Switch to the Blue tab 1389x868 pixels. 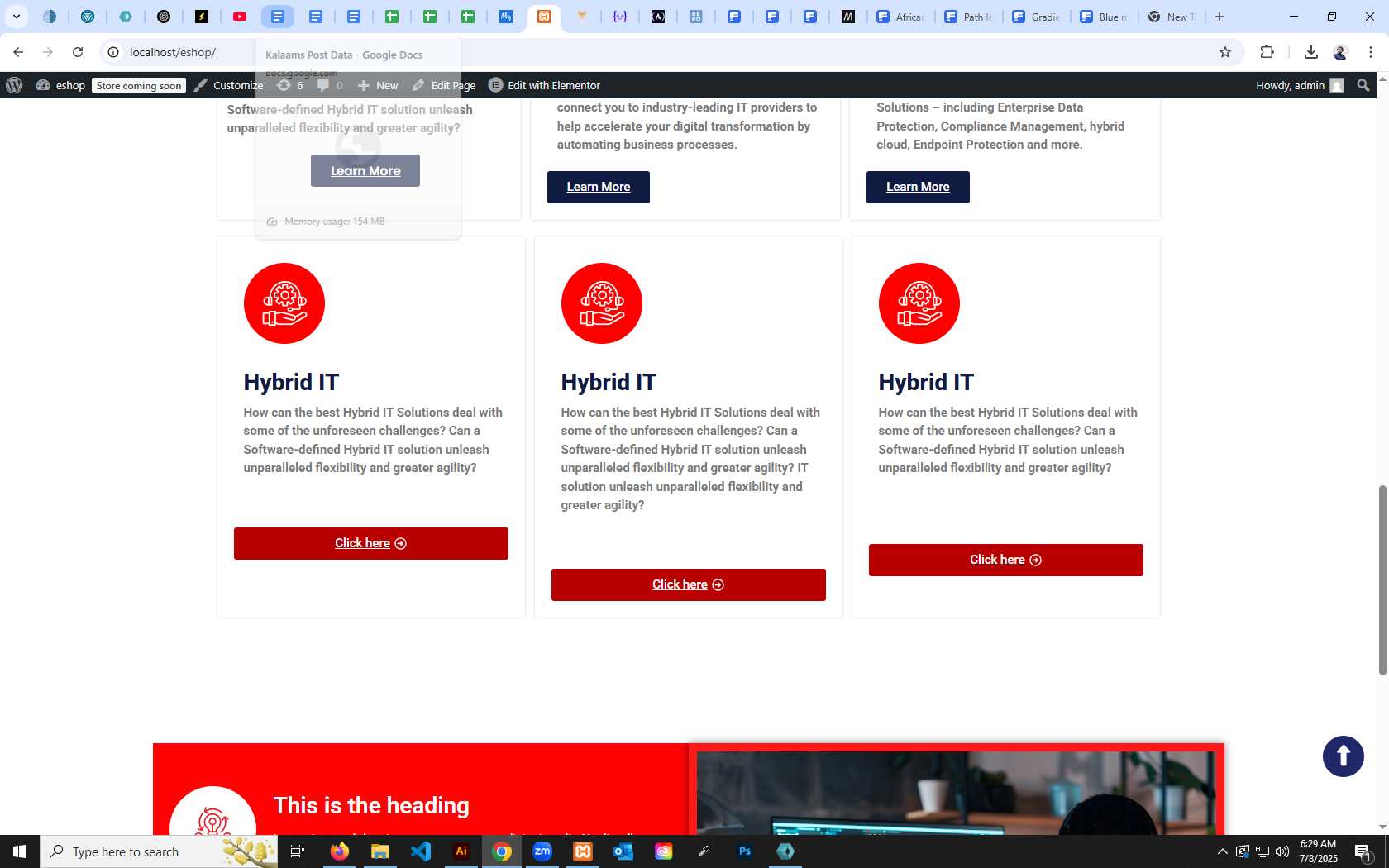1104,17
